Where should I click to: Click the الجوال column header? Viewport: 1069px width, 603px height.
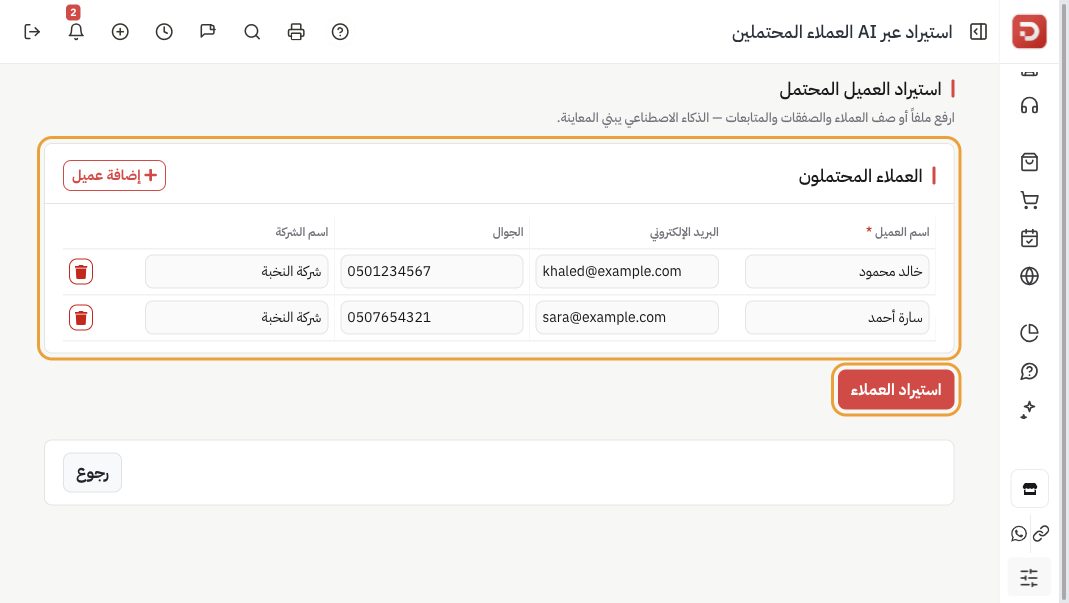508,232
